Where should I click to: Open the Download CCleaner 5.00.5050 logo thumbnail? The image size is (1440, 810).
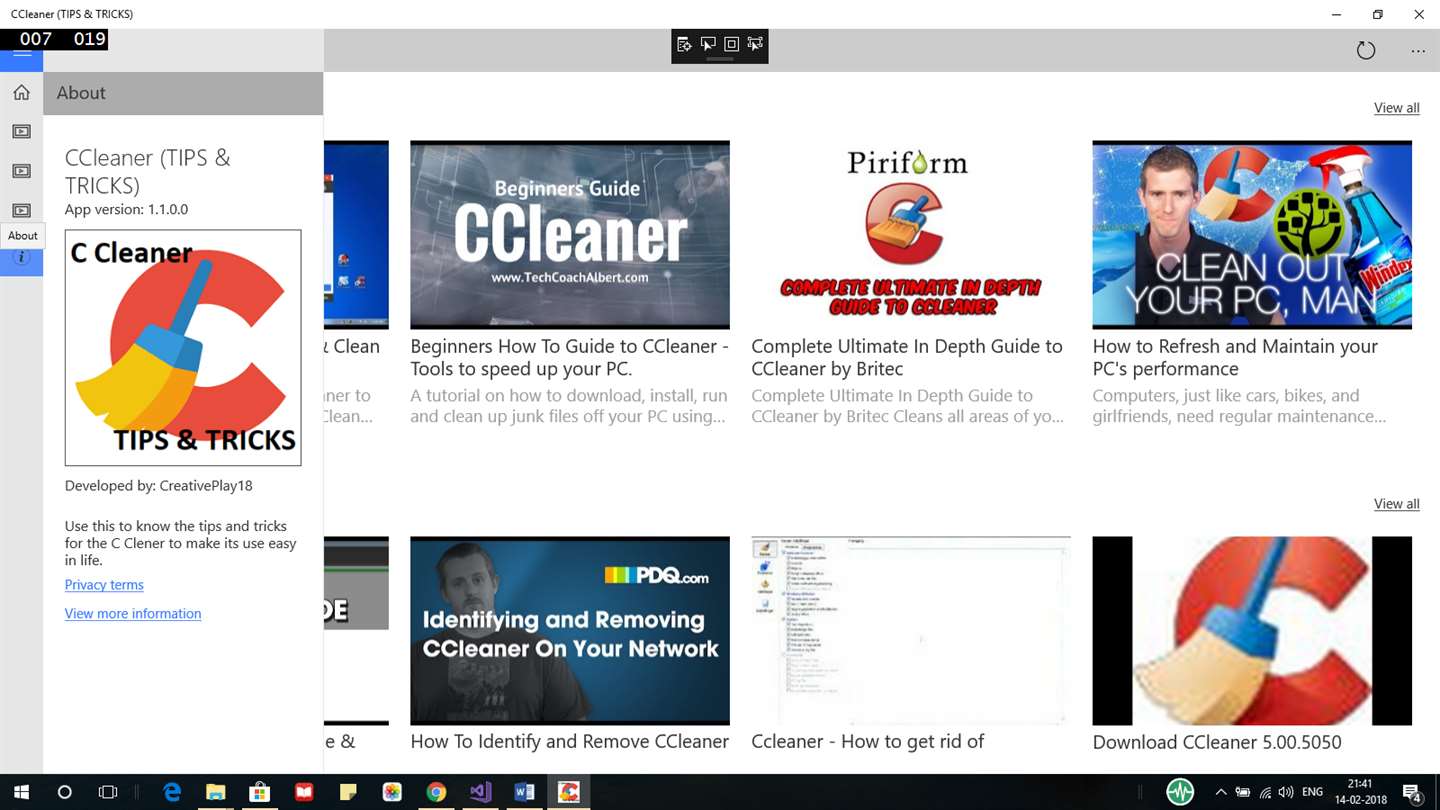coord(1252,631)
